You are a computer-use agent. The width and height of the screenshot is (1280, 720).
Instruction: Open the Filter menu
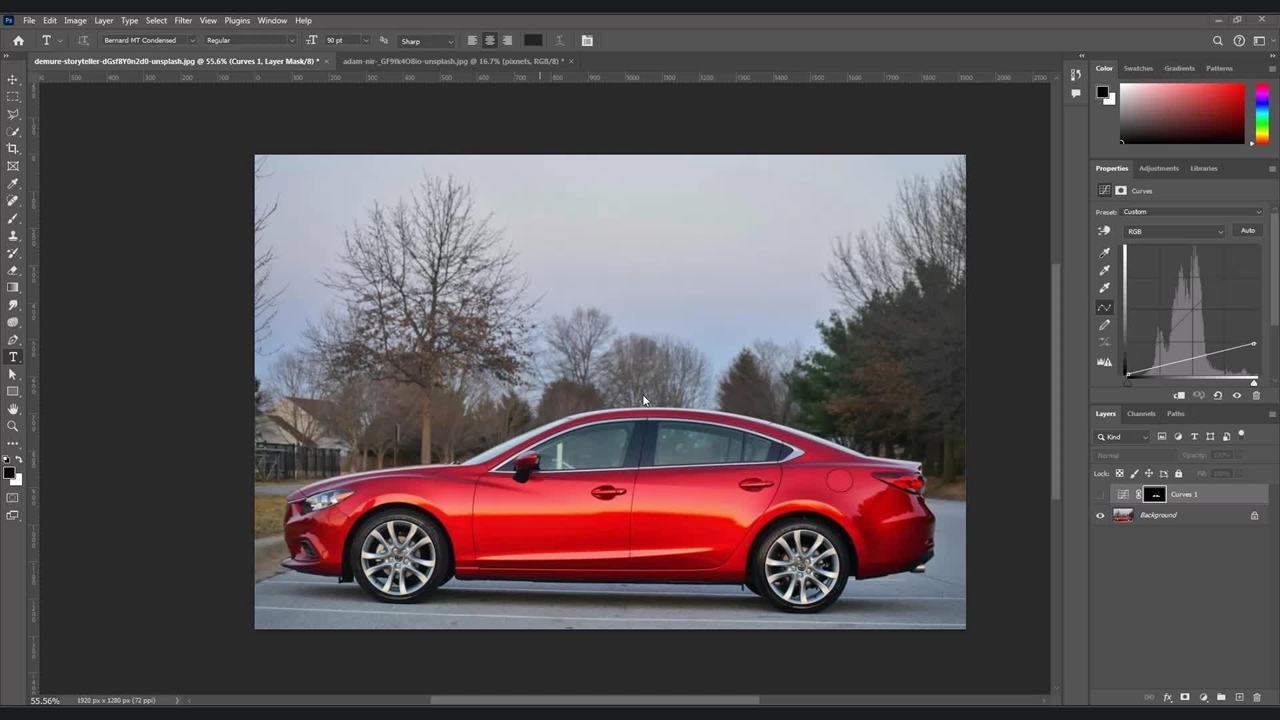(183, 20)
